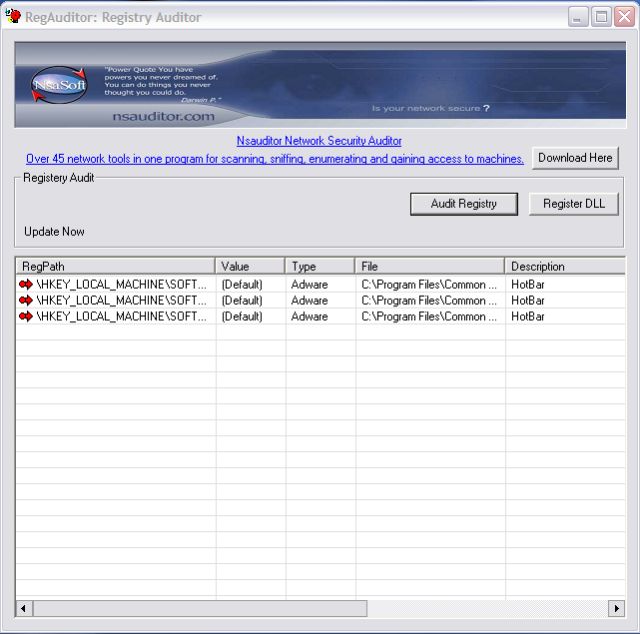Screen dimensions: 640x634
Task: Close the RegAuditor window
Action: click(625, 17)
